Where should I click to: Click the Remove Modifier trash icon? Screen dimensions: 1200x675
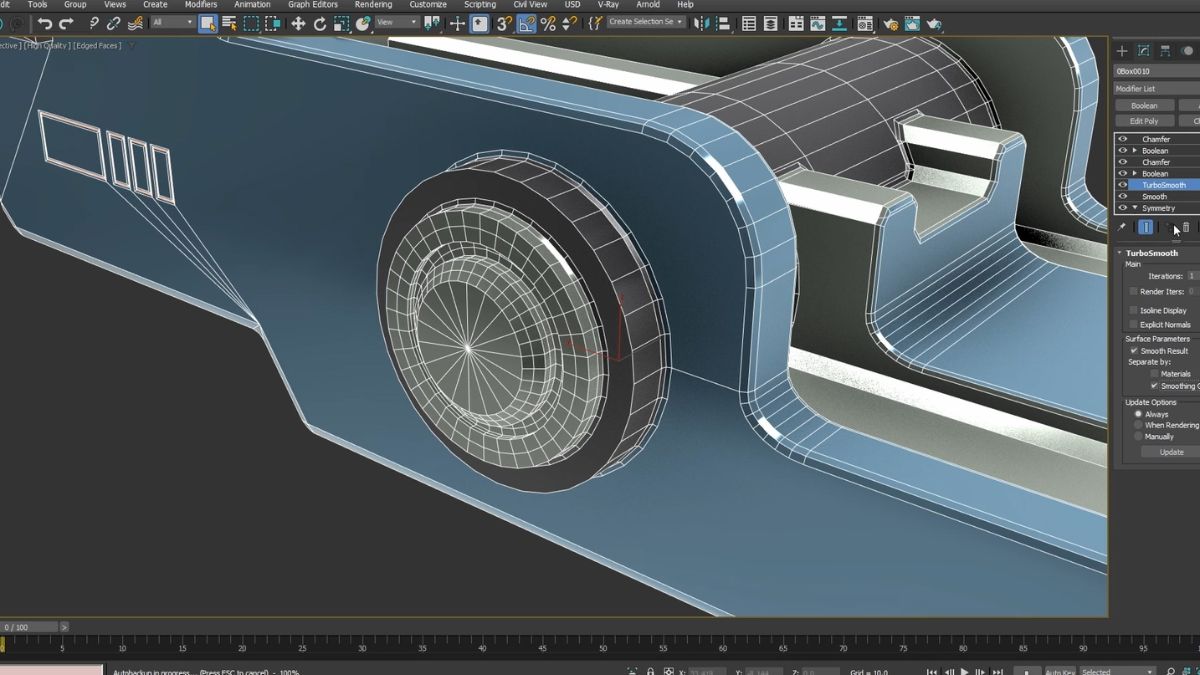coord(1186,227)
